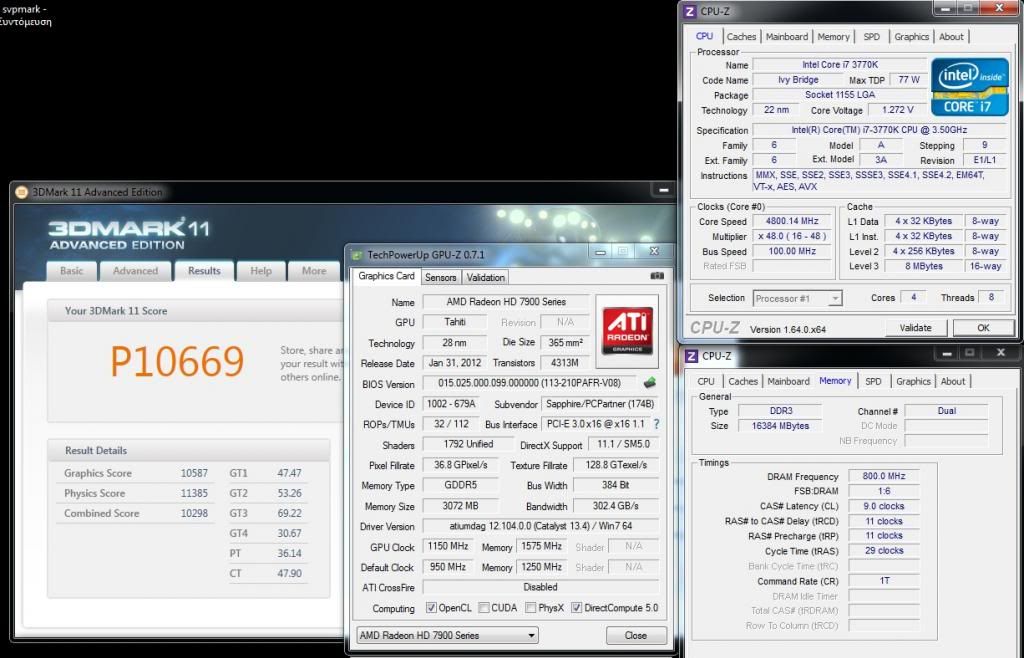
Task: Click the Close button in GPU-Z
Action: (x=635, y=635)
